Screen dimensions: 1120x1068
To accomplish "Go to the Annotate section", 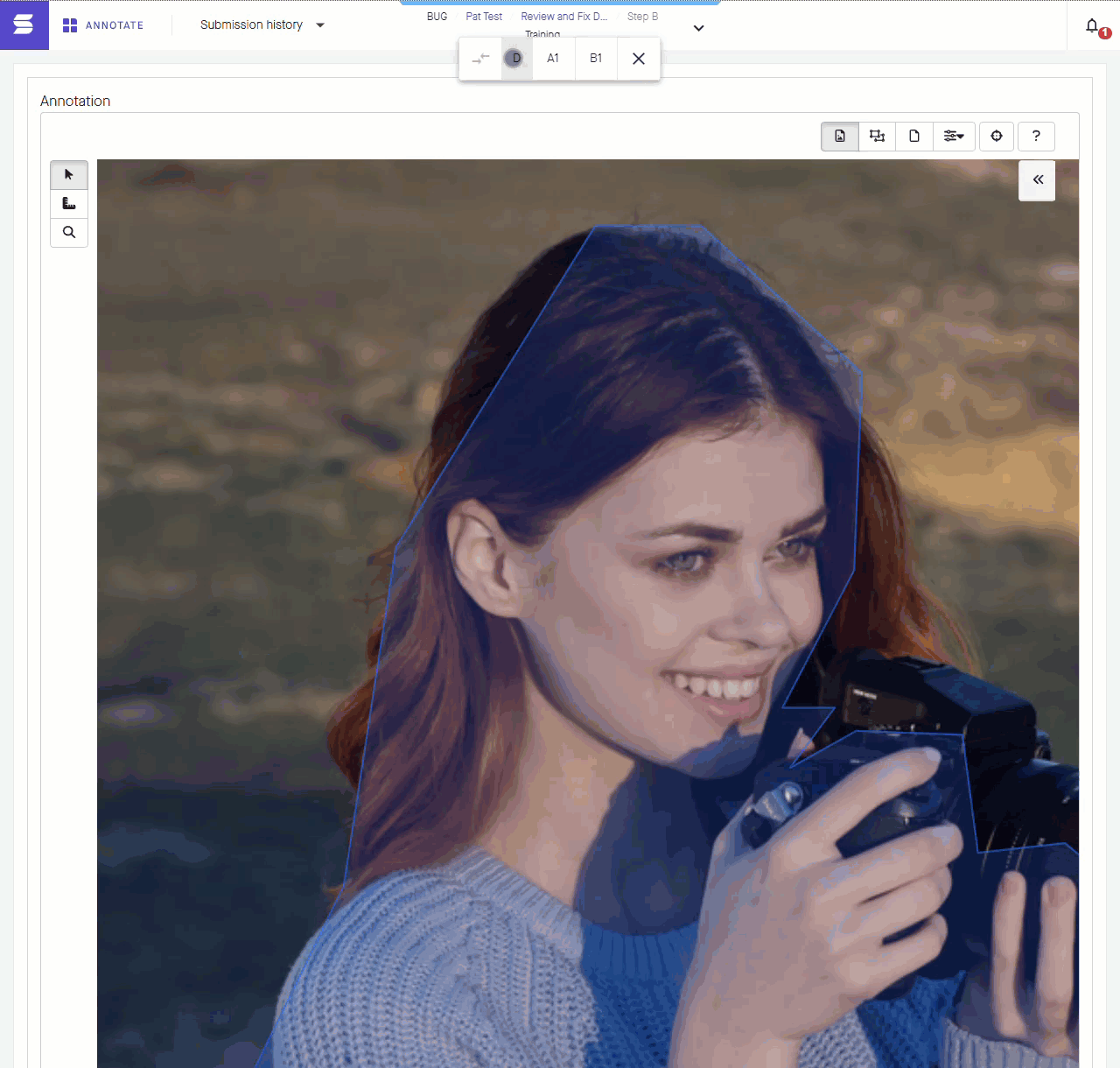I will click(x=103, y=25).
